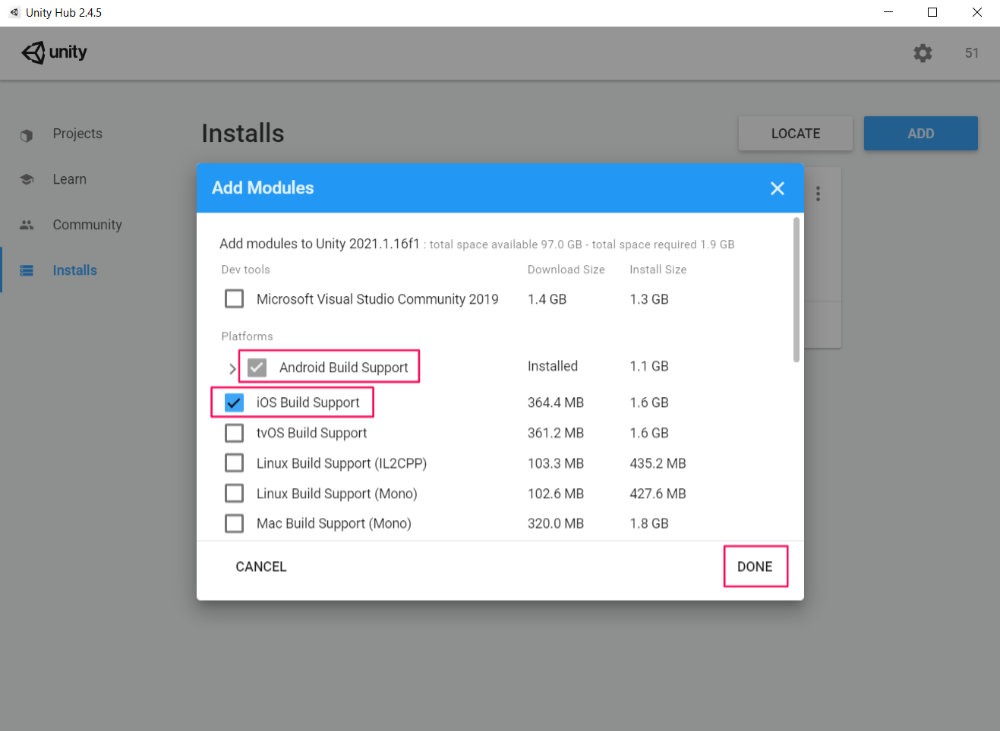Viewport: 1000px width, 731px height.
Task: Click the blue ADD button
Action: click(920, 133)
